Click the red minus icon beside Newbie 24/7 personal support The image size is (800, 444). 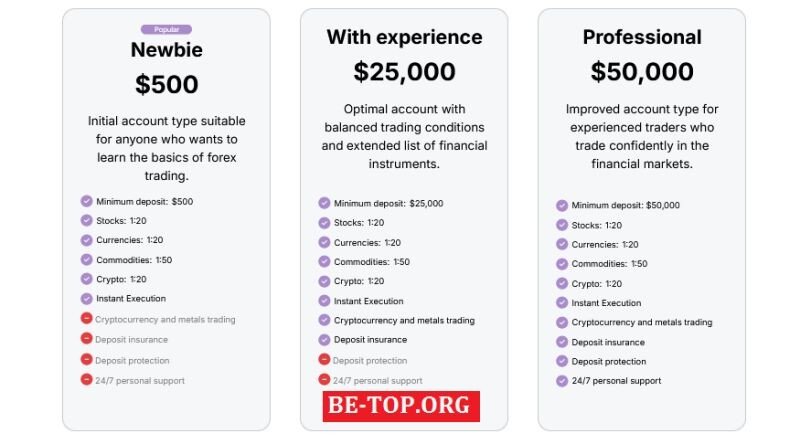86,380
